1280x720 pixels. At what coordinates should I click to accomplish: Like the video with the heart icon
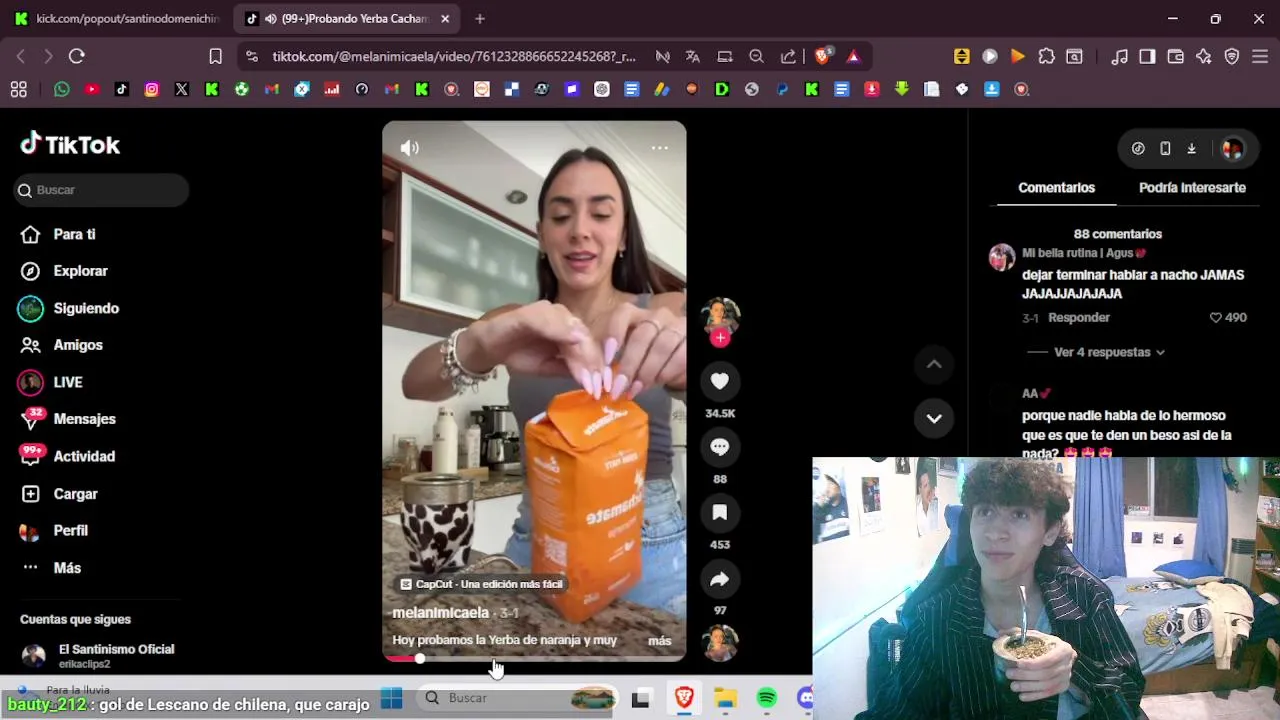720,381
